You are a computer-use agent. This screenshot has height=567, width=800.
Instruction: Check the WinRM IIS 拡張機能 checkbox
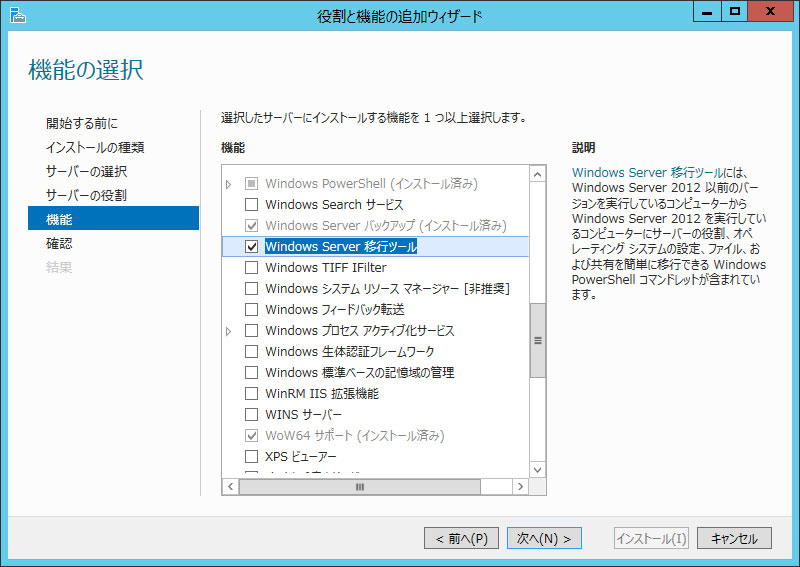point(252,393)
